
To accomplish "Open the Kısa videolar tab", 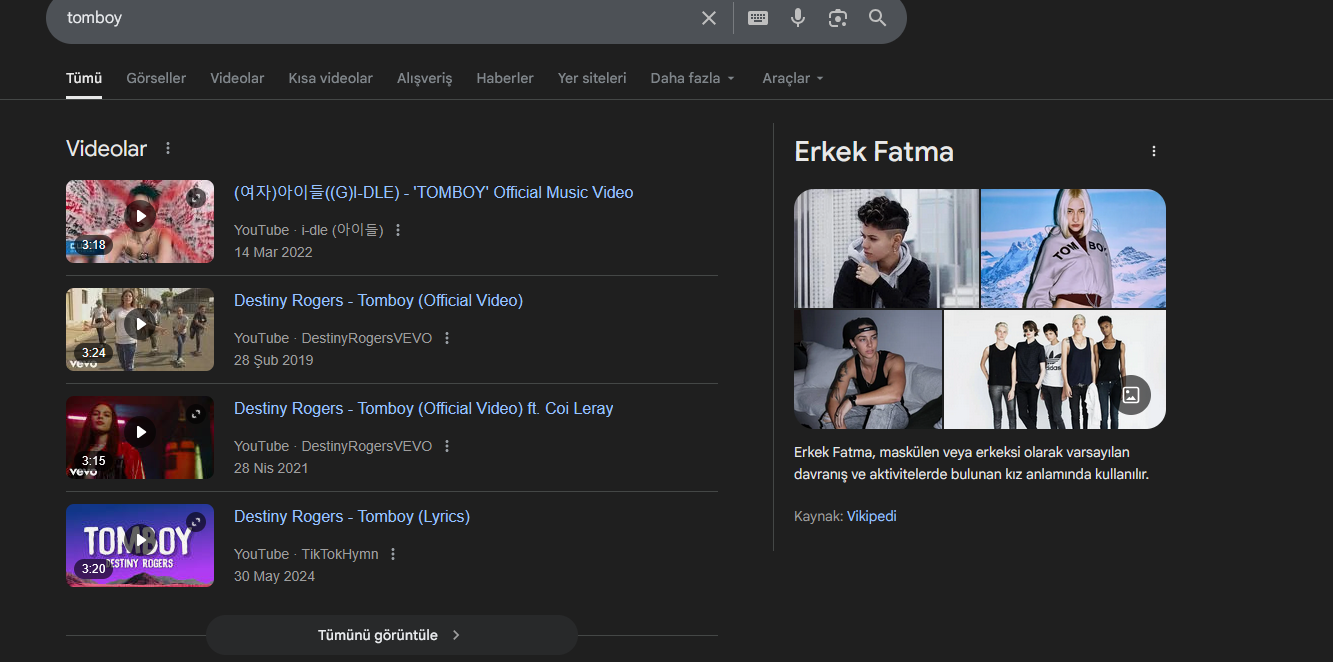I will [330, 78].
